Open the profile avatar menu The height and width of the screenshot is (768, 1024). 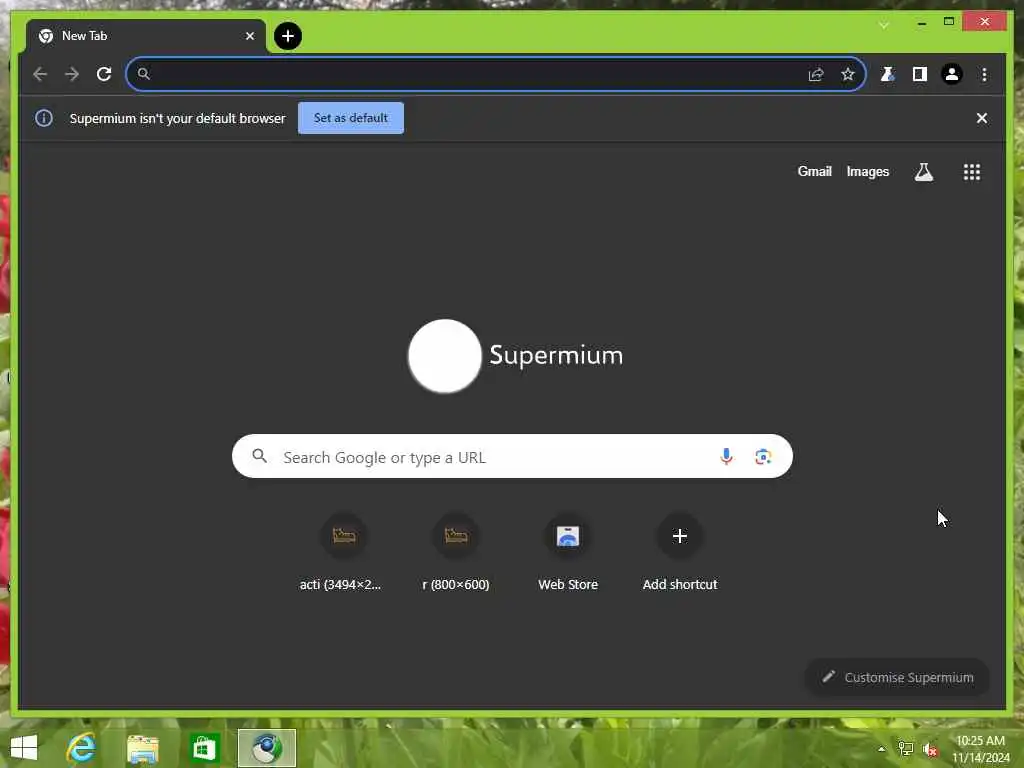tap(952, 74)
